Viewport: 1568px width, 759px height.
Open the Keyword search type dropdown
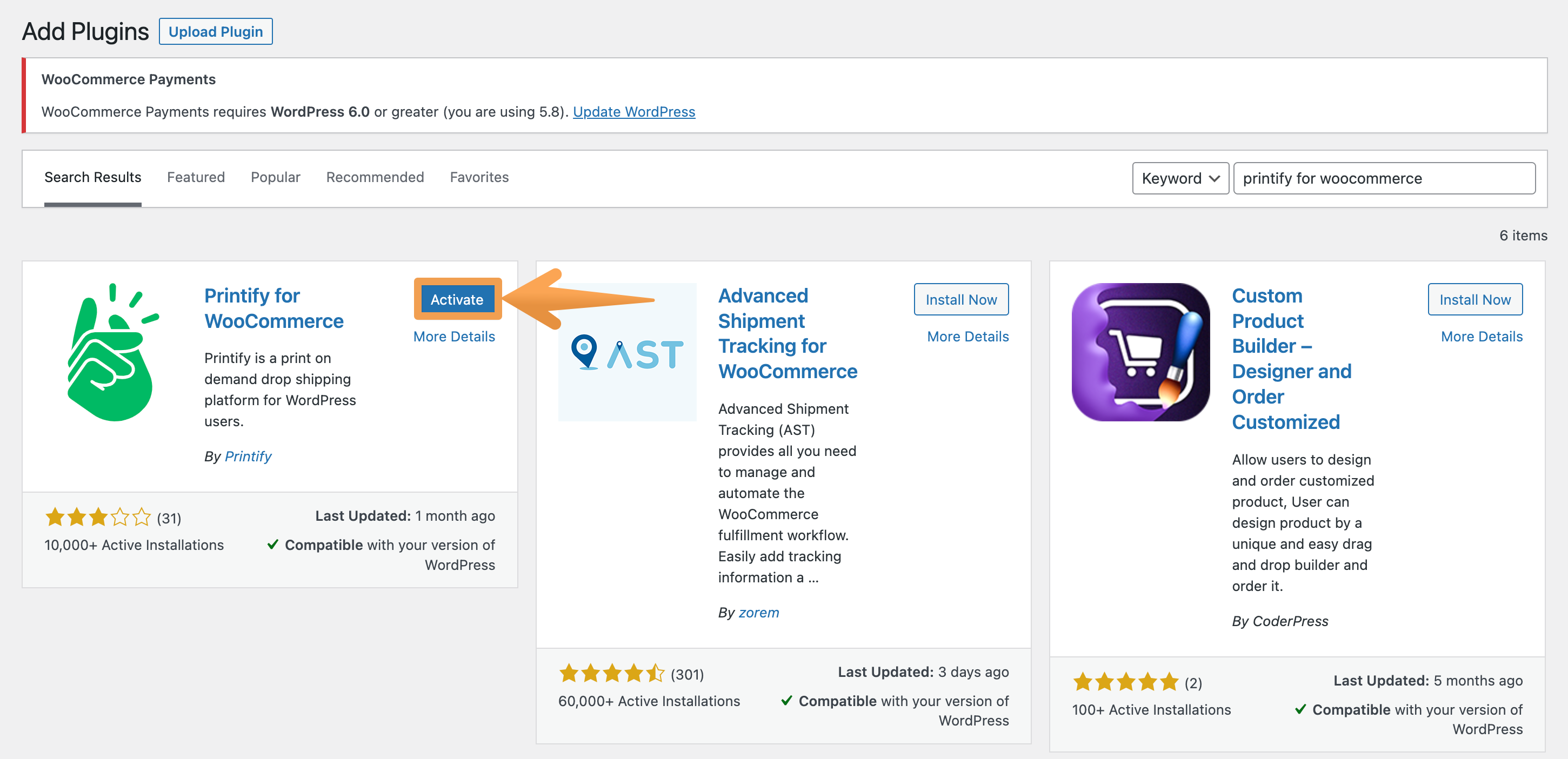[x=1180, y=178]
